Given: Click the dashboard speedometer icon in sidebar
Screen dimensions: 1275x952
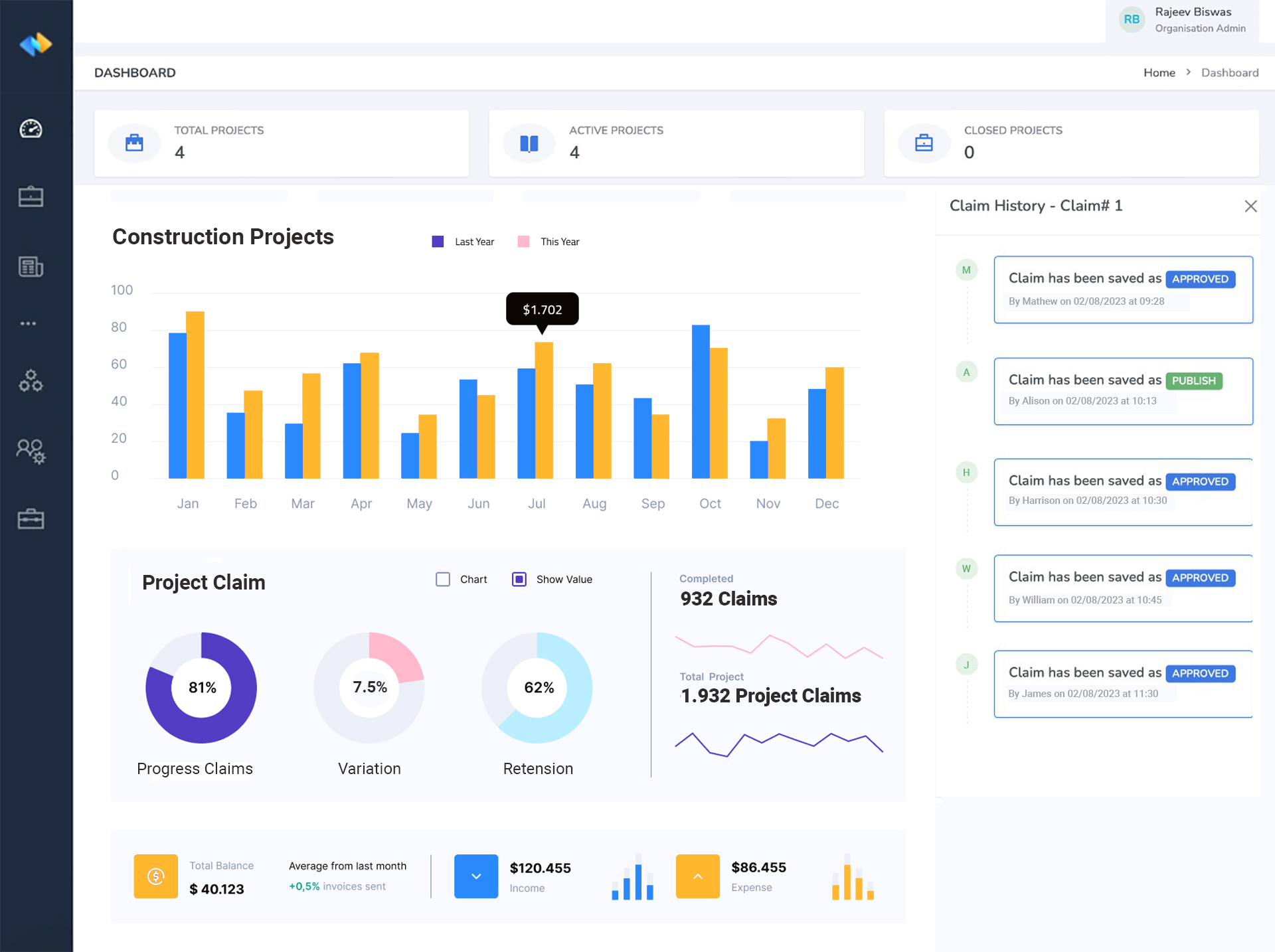Looking at the screenshot, I should (31, 129).
